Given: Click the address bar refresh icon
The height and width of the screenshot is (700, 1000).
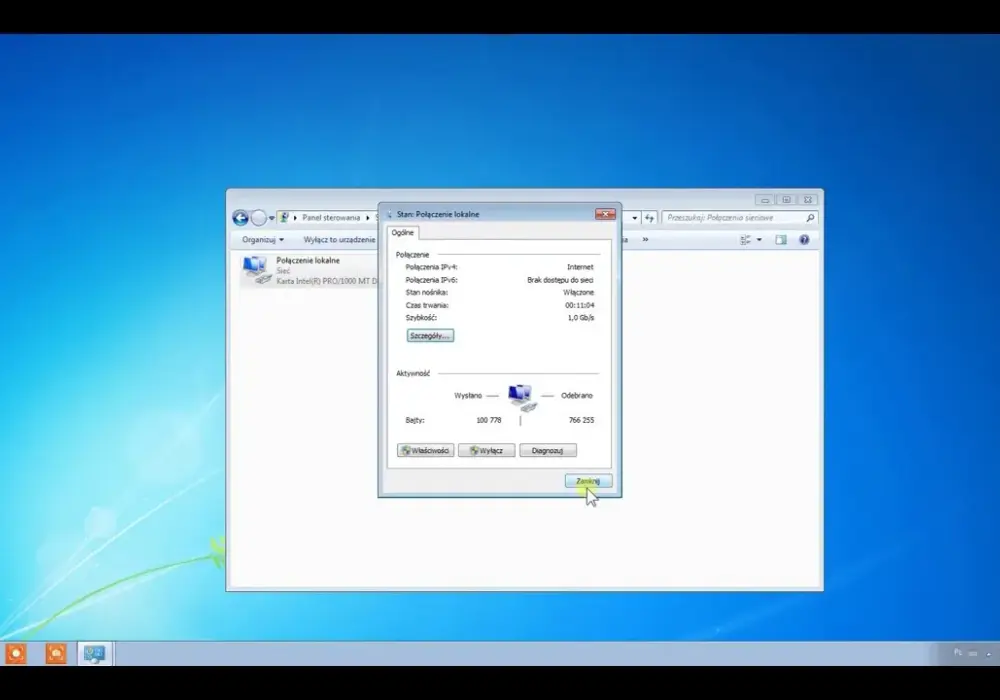Looking at the screenshot, I should (649, 218).
